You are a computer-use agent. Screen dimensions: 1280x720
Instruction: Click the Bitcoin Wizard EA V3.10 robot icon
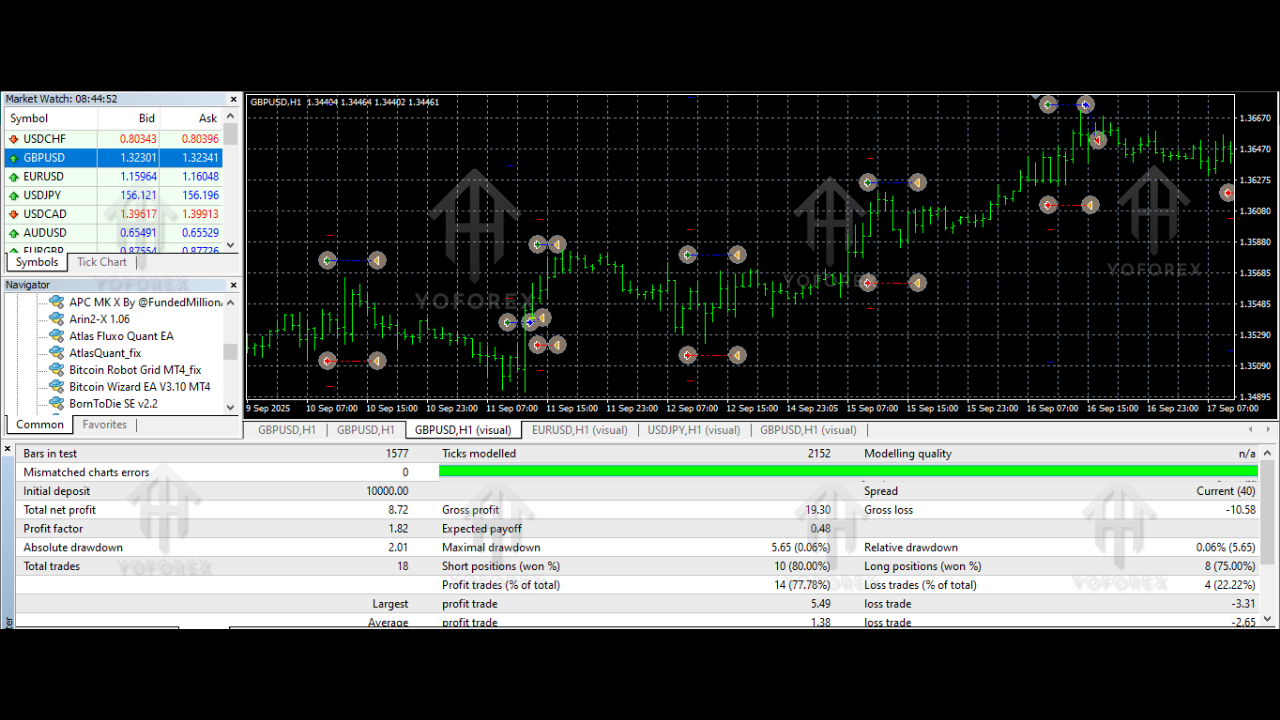click(55, 387)
